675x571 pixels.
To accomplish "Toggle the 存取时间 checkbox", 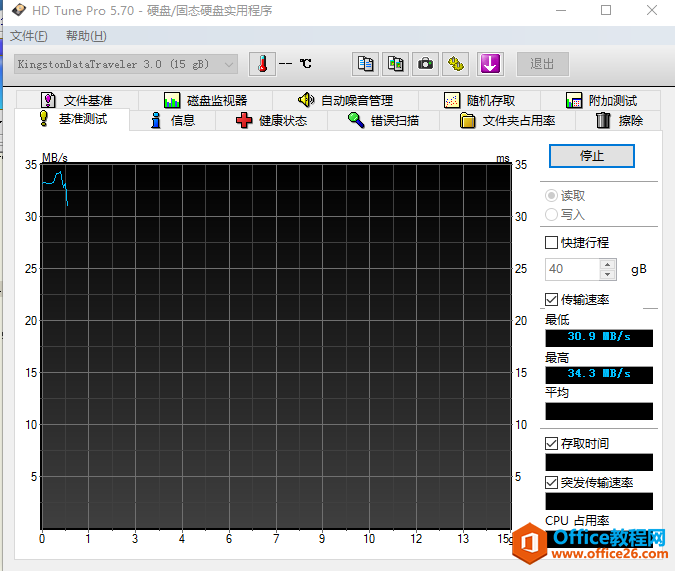I will (551, 444).
